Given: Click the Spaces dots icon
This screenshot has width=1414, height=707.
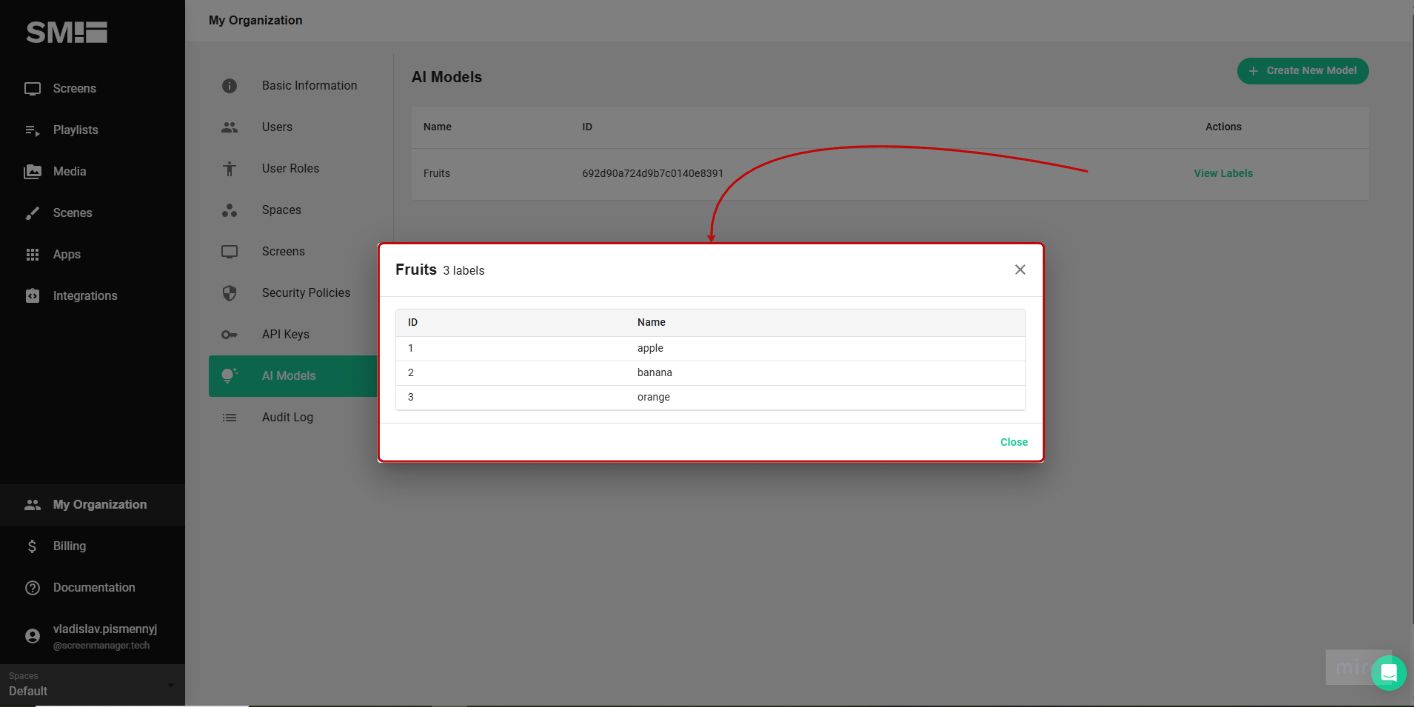Looking at the screenshot, I should click(x=229, y=210).
